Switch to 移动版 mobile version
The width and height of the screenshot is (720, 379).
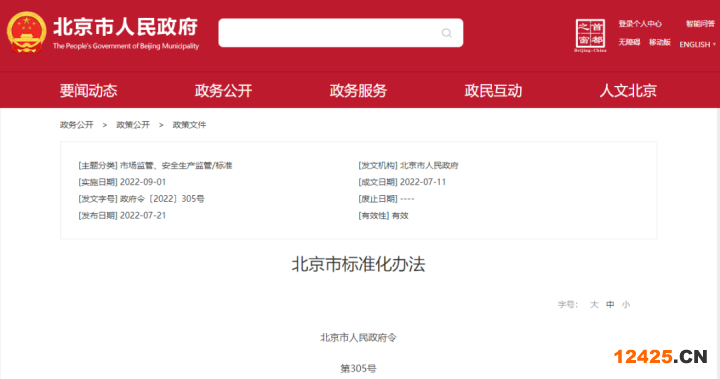pos(659,42)
